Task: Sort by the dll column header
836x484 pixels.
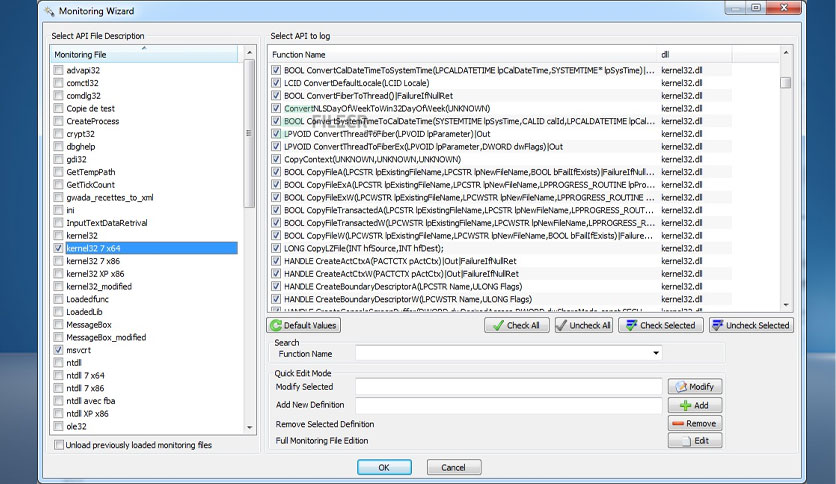Action: point(695,54)
